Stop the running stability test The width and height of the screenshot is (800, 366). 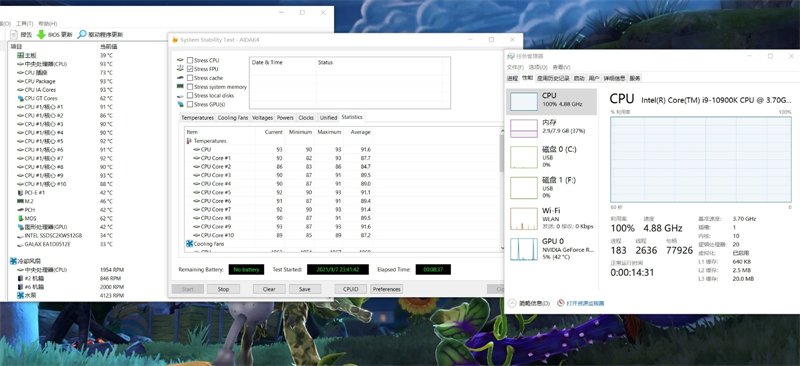click(x=223, y=289)
